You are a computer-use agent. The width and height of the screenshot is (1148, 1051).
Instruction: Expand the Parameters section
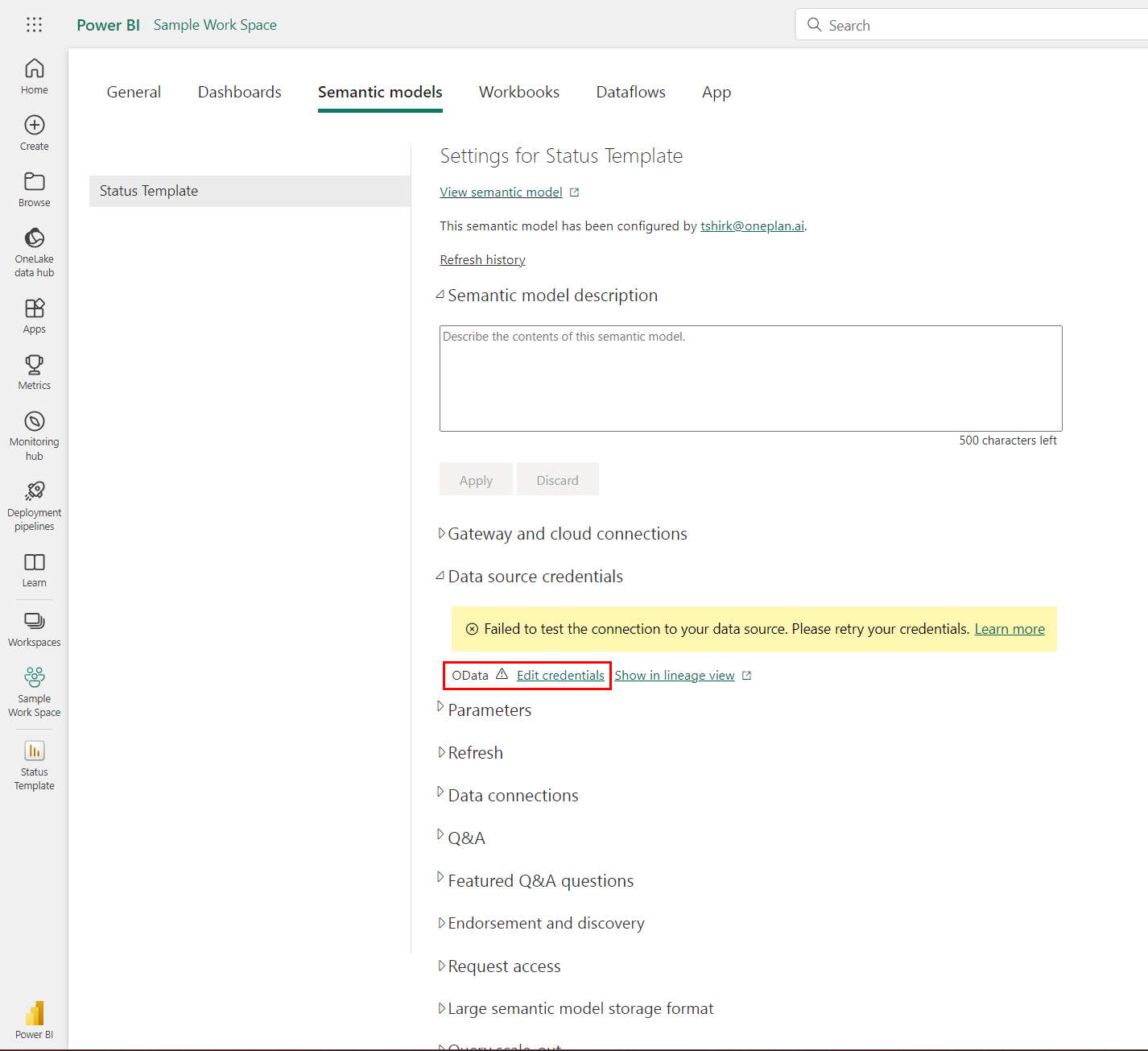pyautogui.click(x=440, y=706)
